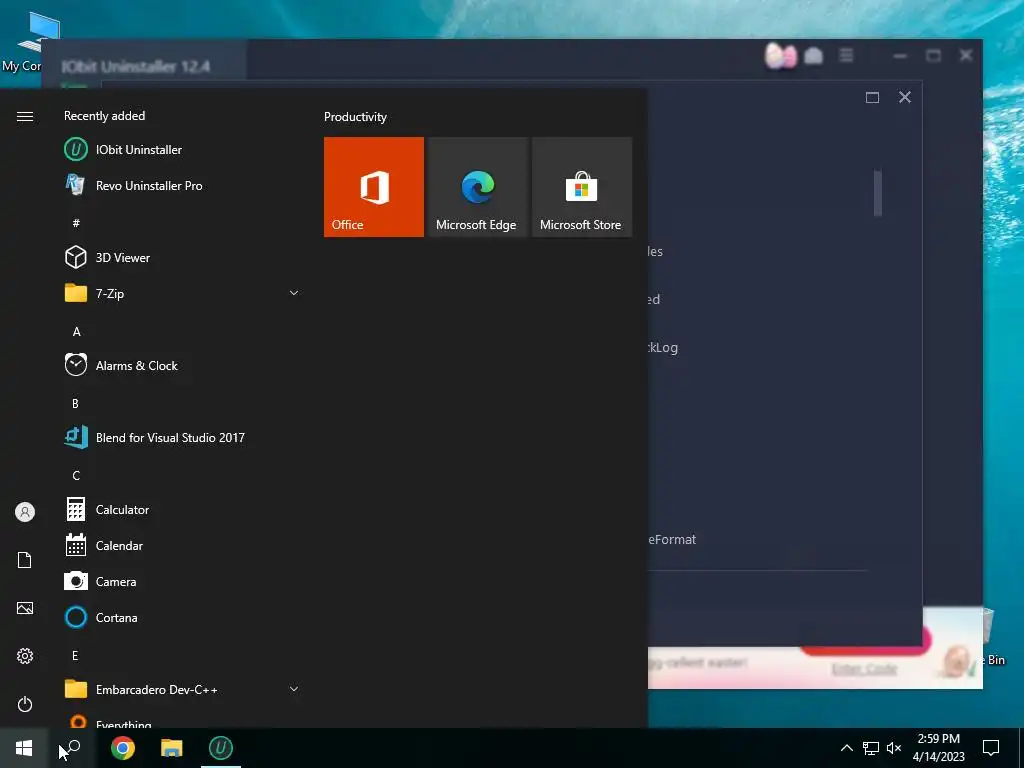The image size is (1024, 768).
Task: Click the muted volume icon
Action: coord(894,748)
